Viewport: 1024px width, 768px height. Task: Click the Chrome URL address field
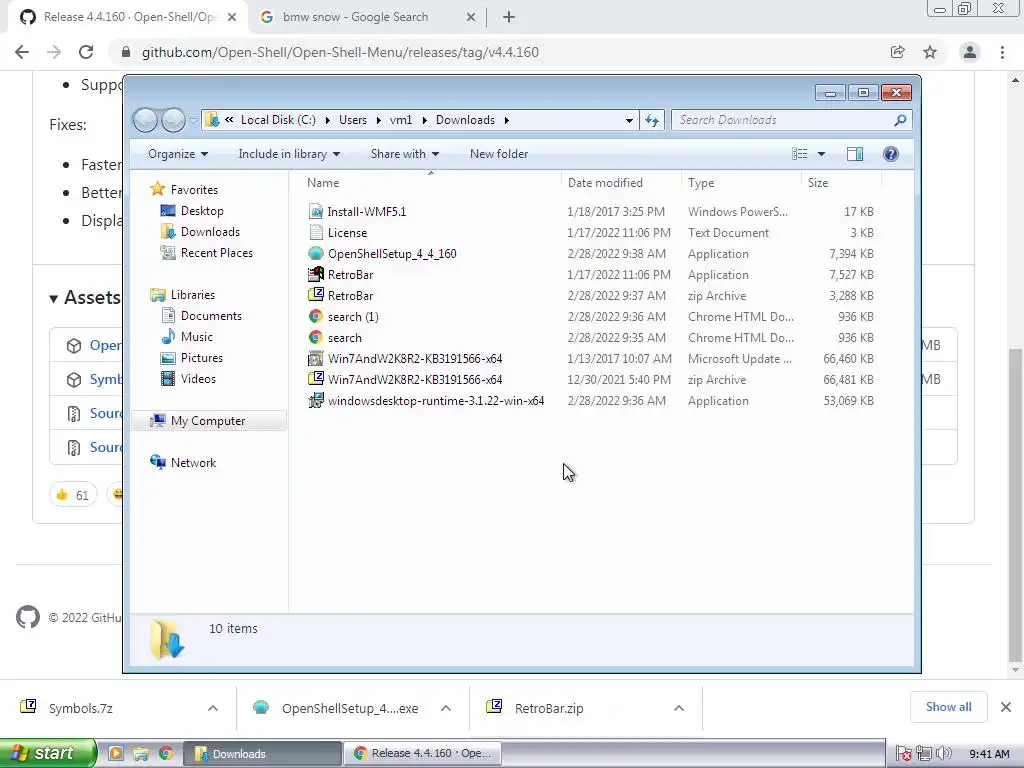(x=340, y=52)
